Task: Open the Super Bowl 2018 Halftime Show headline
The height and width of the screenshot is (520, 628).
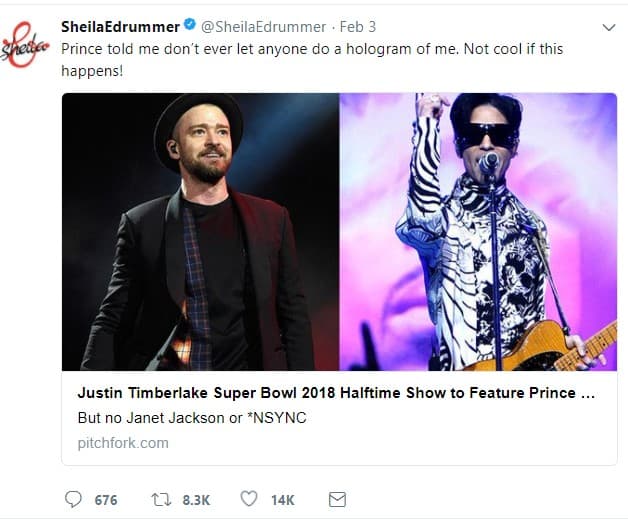Action: click(x=336, y=393)
